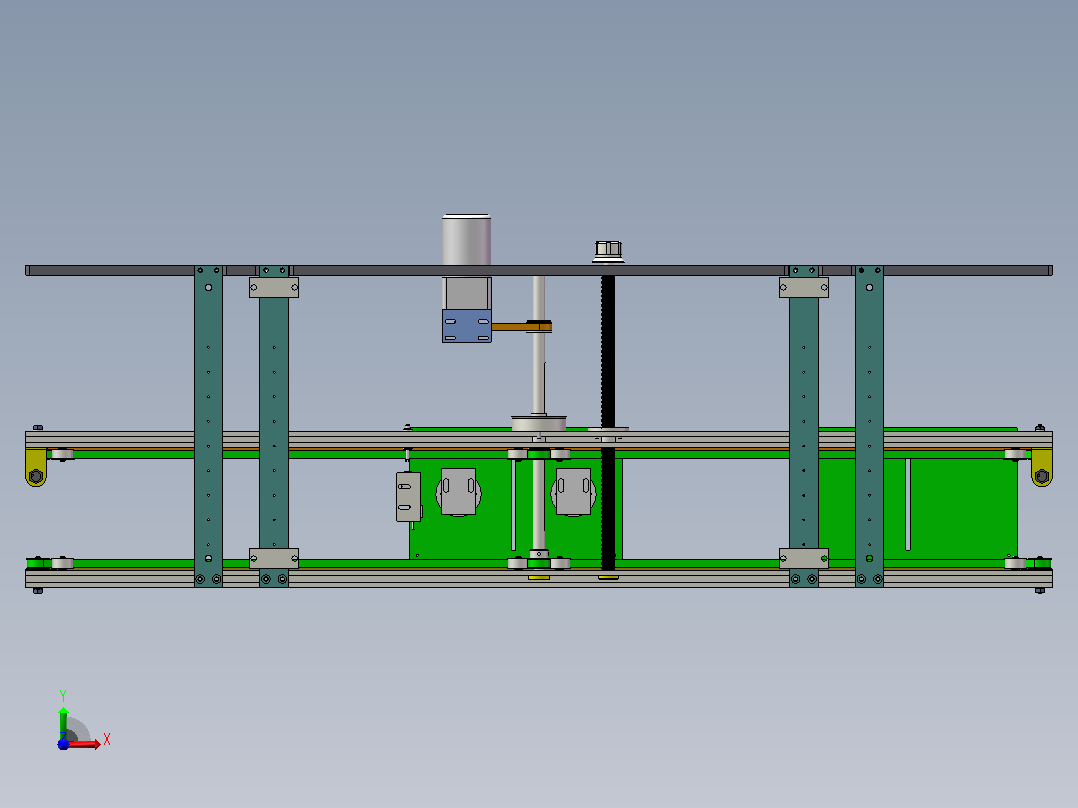The width and height of the screenshot is (1078, 808).
Task: Click the red X axis arrow of triad
Action: (87, 744)
